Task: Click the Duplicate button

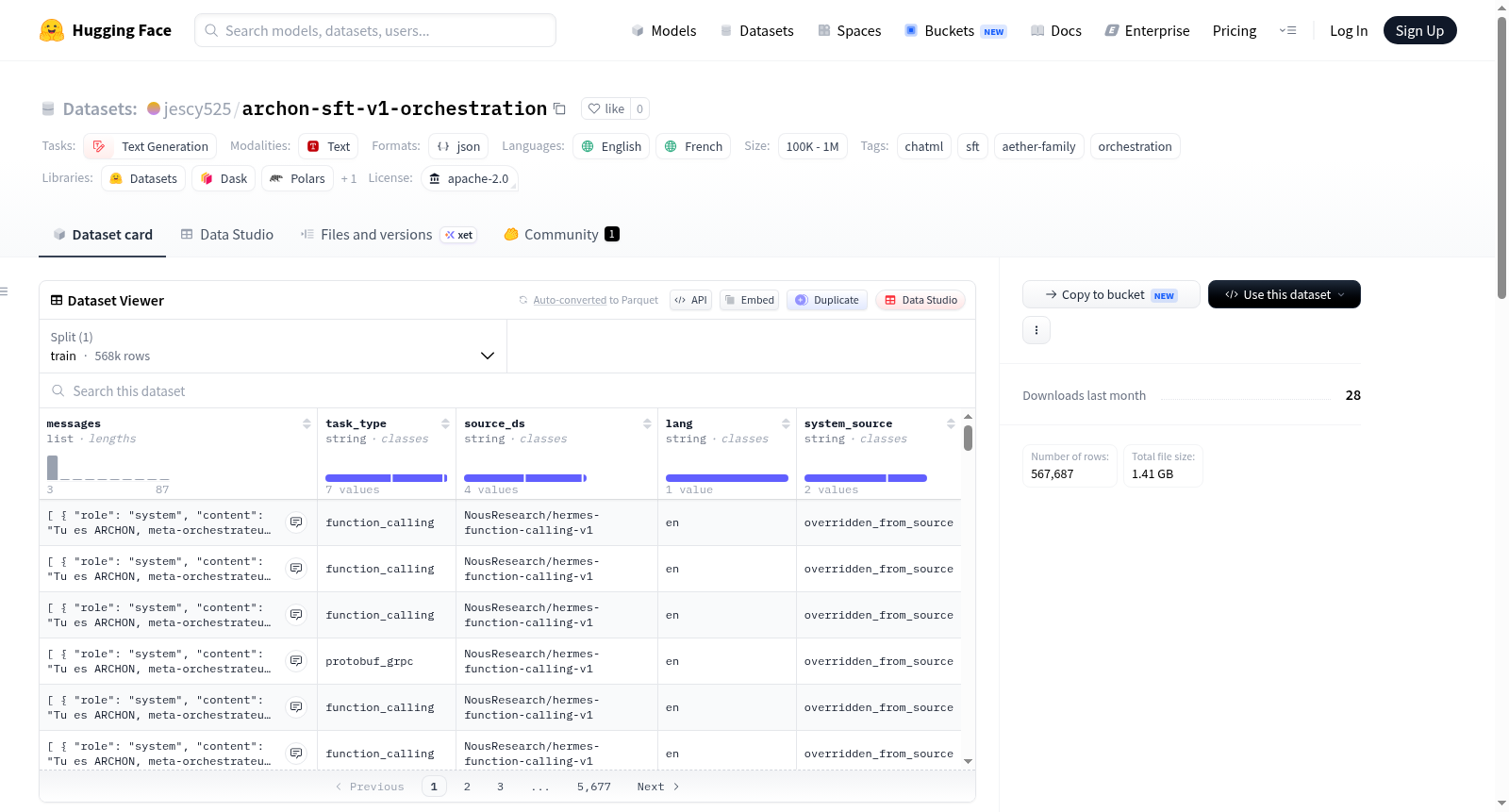Action: point(827,300)
